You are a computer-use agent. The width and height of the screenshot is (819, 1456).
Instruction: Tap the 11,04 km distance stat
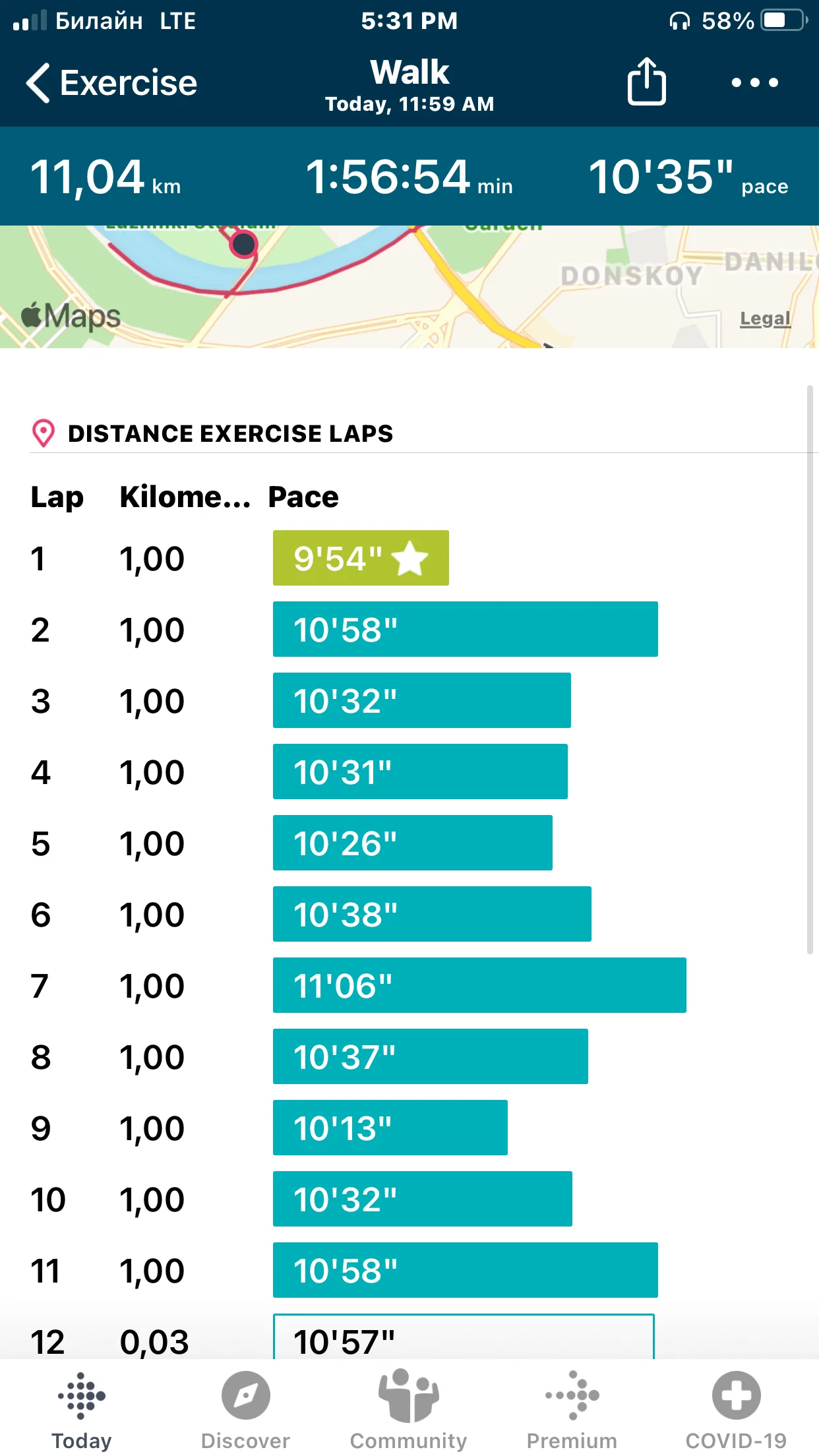106,177
